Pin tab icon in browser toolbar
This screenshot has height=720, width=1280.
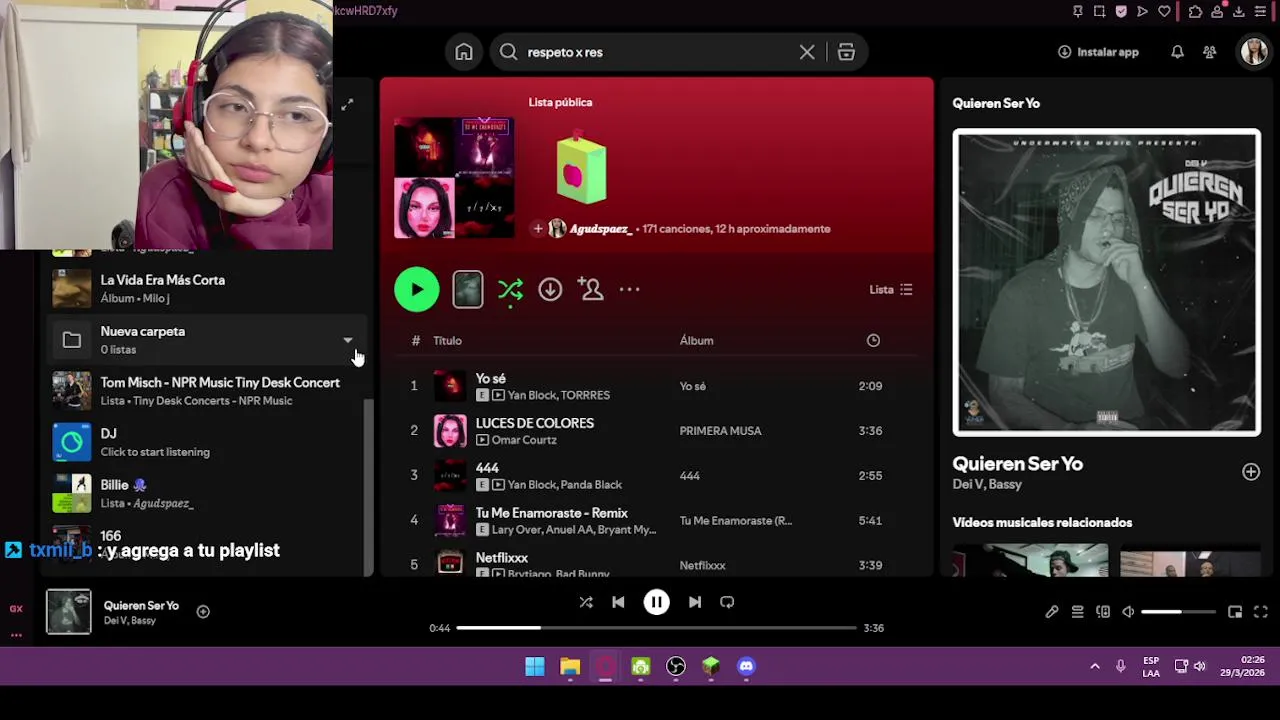[x=1078, y=12]
